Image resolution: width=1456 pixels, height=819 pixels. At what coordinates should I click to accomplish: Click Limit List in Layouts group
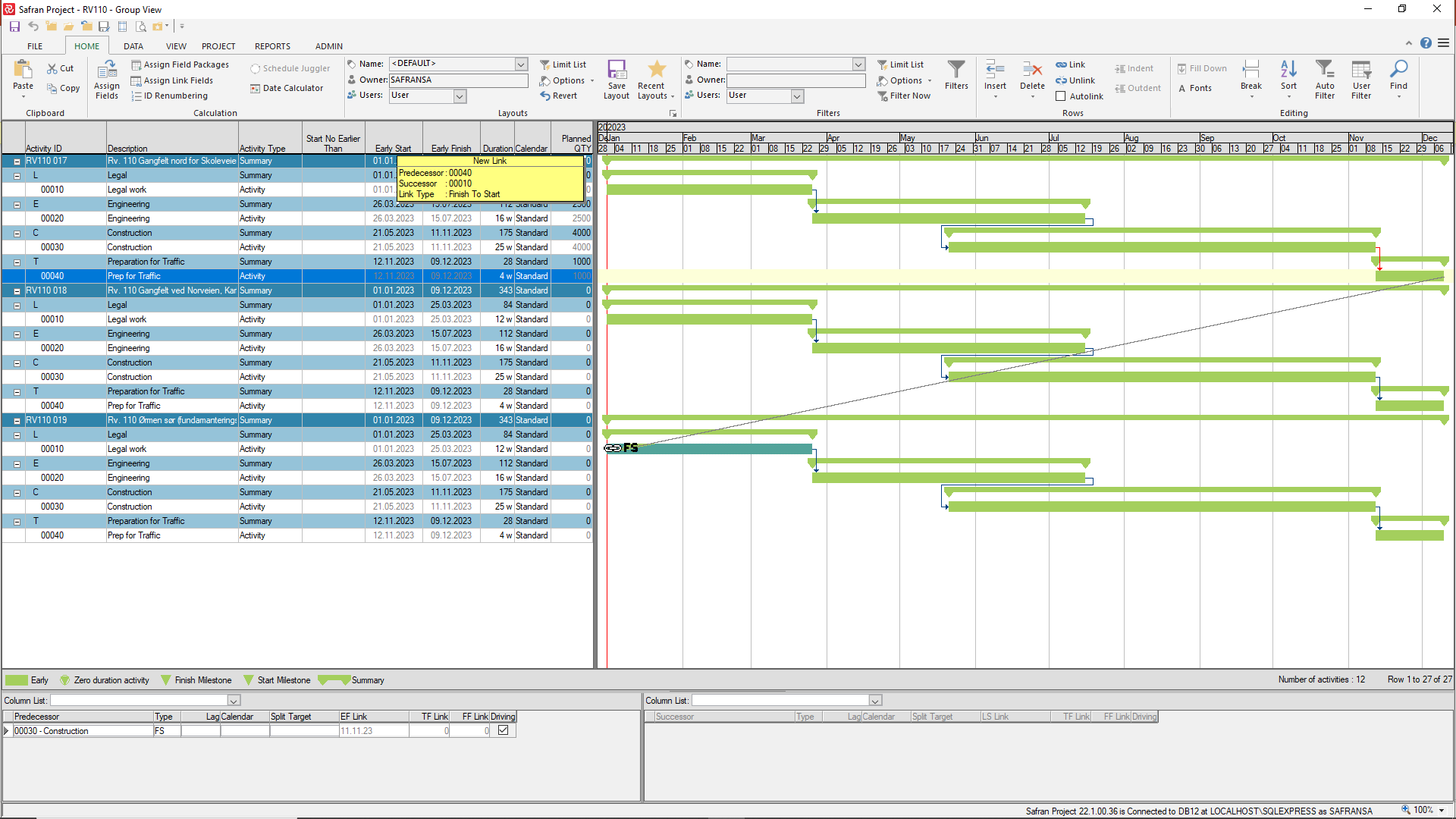tap(563, 64)
